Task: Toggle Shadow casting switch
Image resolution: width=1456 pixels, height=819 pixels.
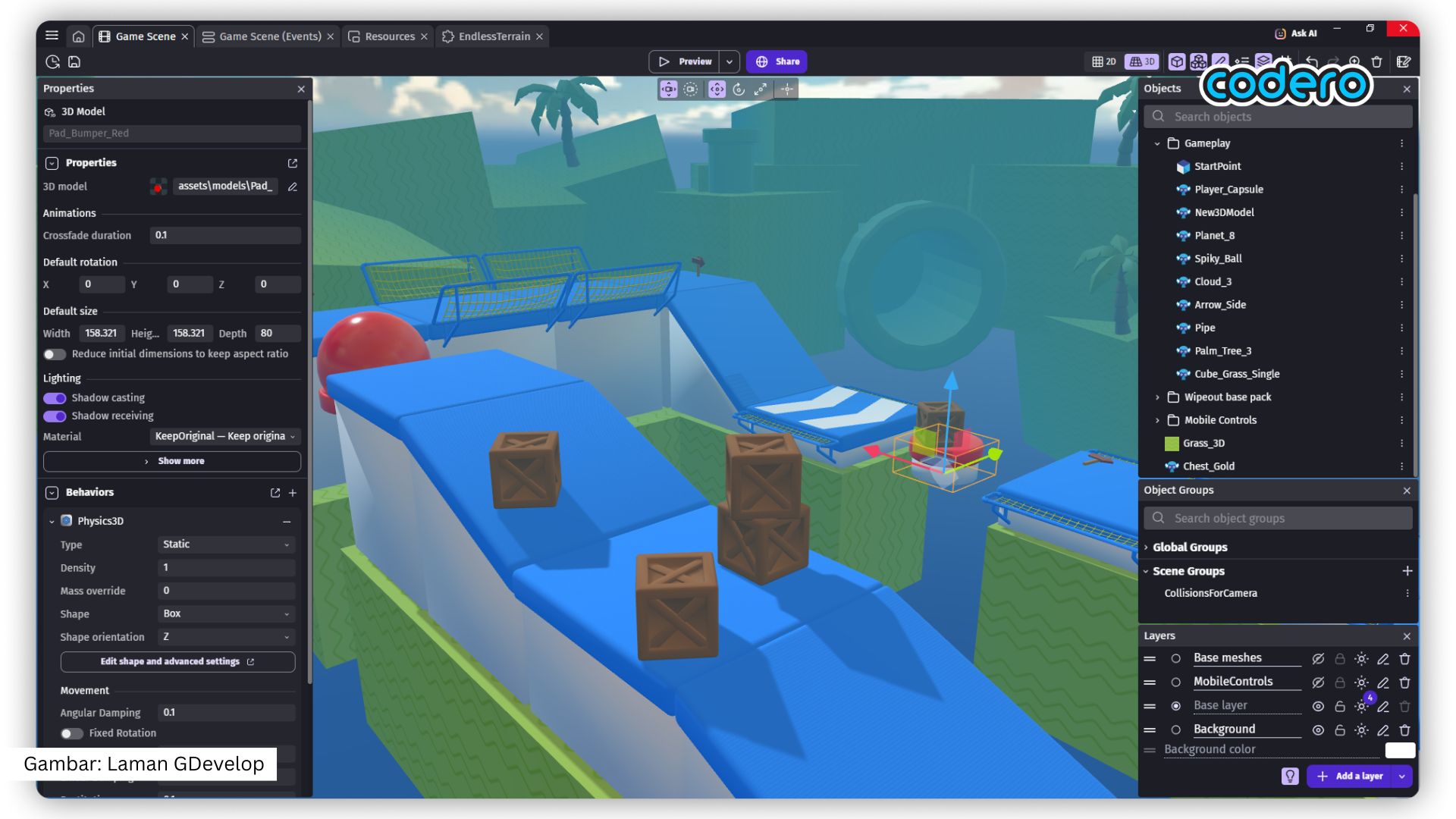Action: pos(55,398)
